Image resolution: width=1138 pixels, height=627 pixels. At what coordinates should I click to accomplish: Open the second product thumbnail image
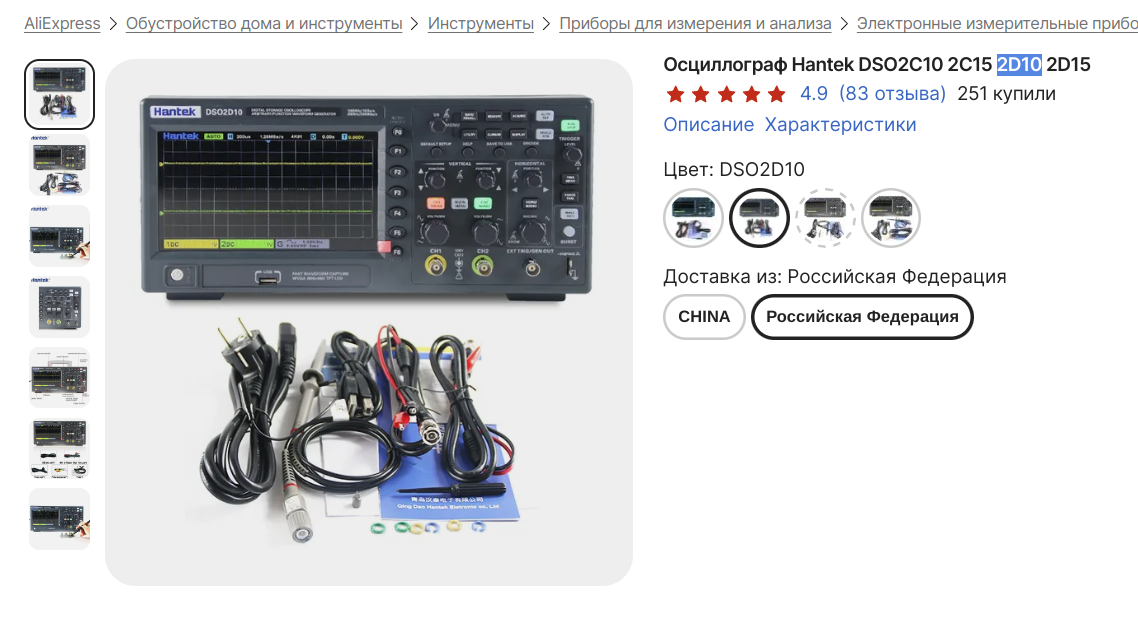(60, 165)
